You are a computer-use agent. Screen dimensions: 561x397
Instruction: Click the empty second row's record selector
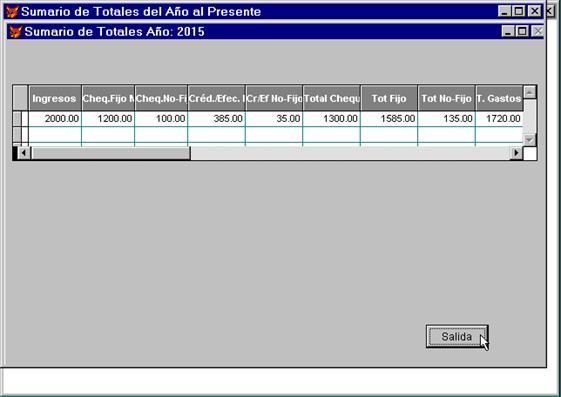(17, 134)
